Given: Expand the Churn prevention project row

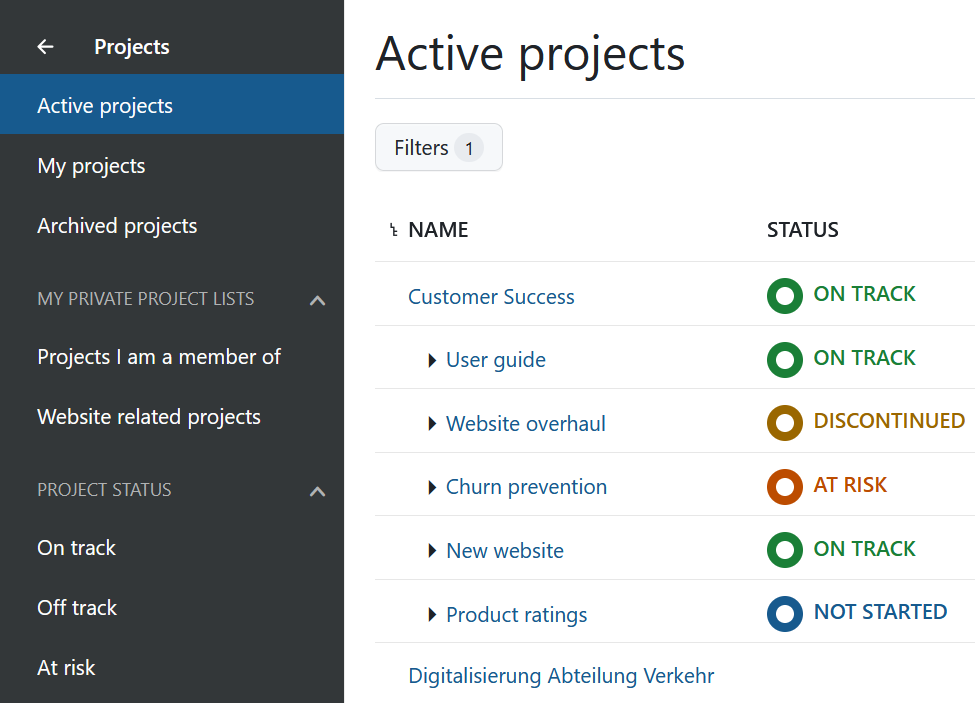Looking at the screenshot, I should coord(432,488).
